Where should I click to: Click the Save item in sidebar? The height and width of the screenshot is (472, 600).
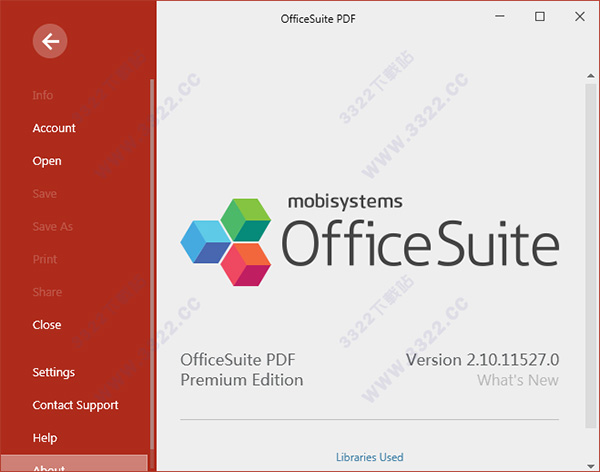coord(44,194)
